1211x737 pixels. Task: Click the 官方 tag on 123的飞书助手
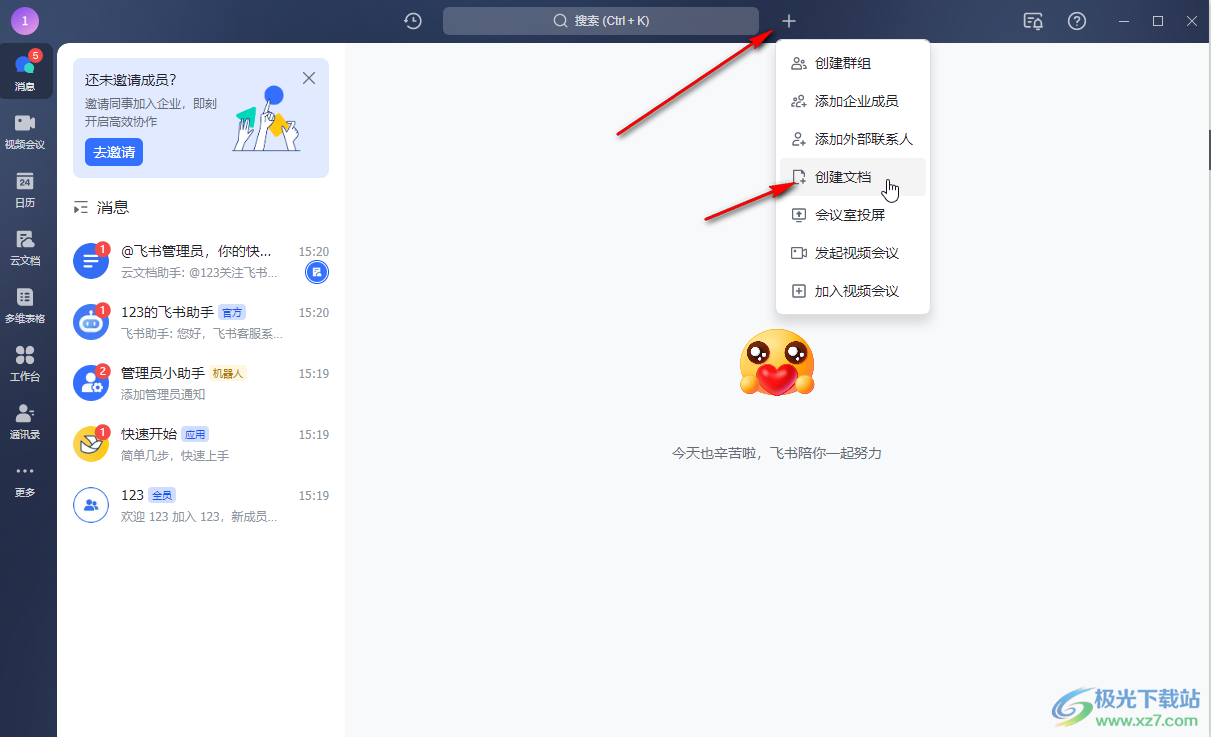232,313
